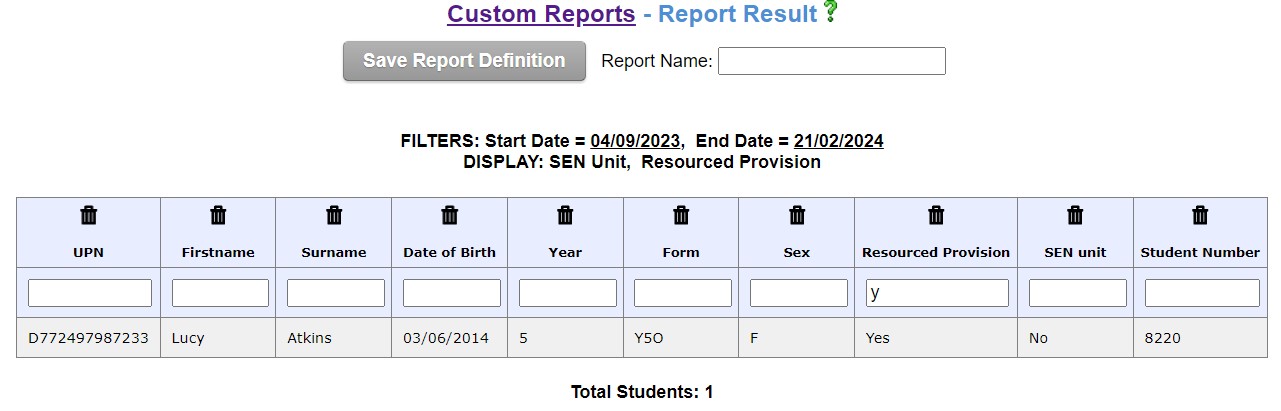Click trash icon above Surname column
Viewport: 1281px width, 411px height.
[334, 215]
